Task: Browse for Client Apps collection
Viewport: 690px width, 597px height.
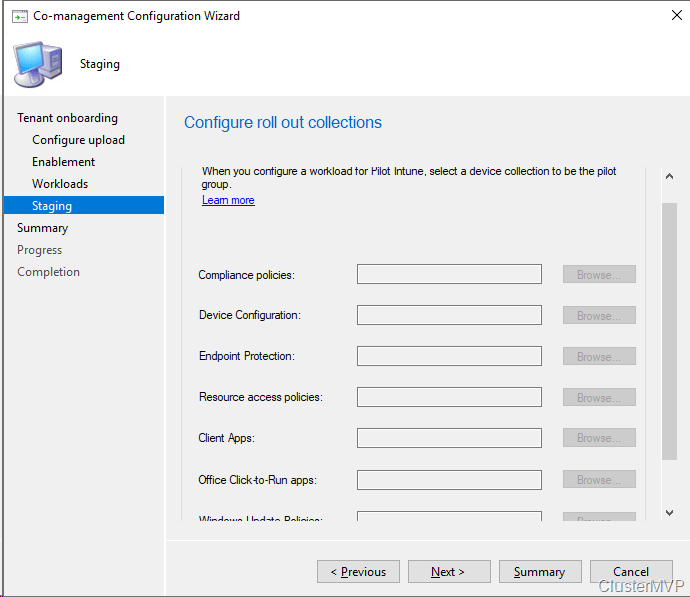Action: (x=599, y=438)
